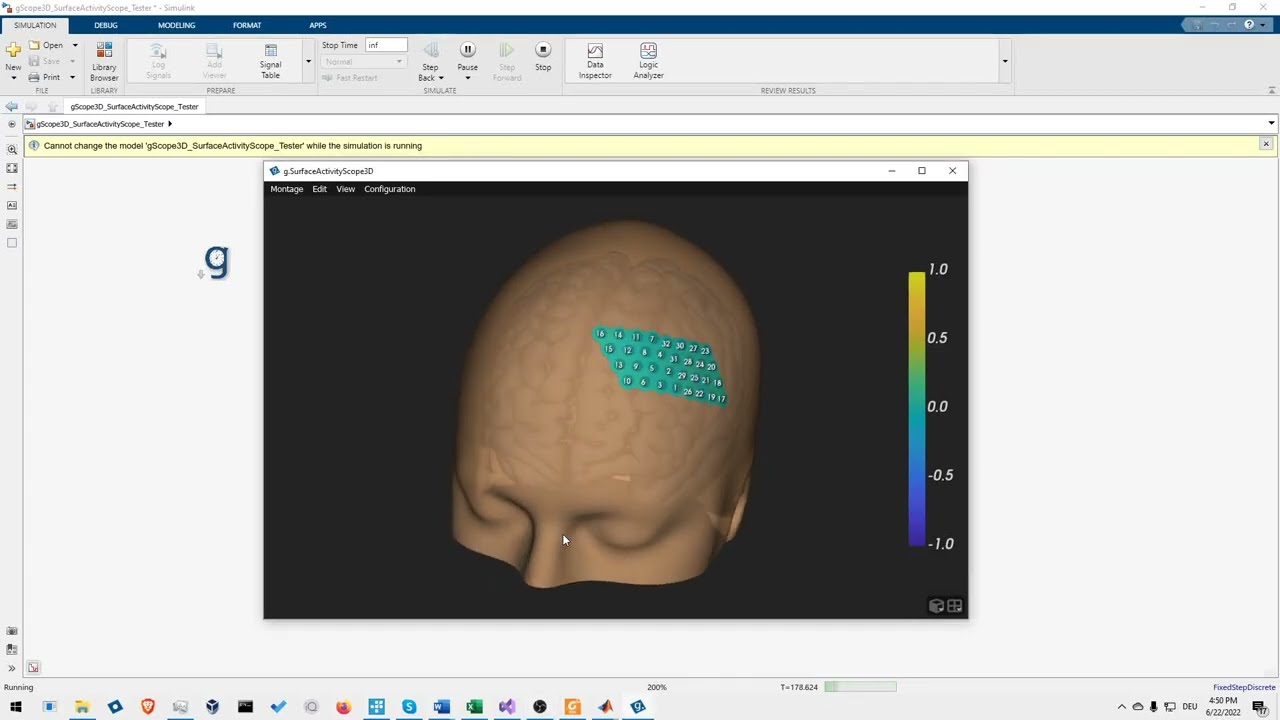Open Word from the taskbar
1280x720 pixels.
point(441,707)
